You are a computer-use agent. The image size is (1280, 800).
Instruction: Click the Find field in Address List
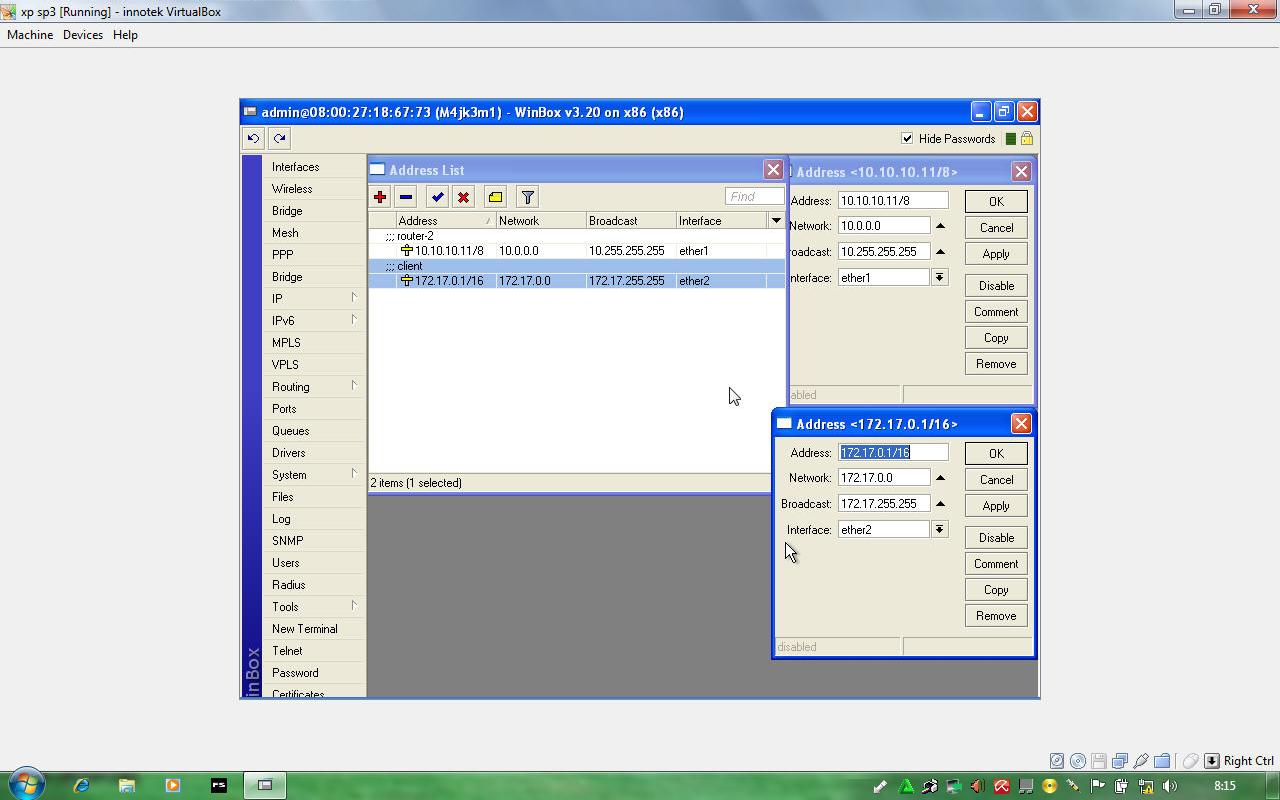pos(754,196)
